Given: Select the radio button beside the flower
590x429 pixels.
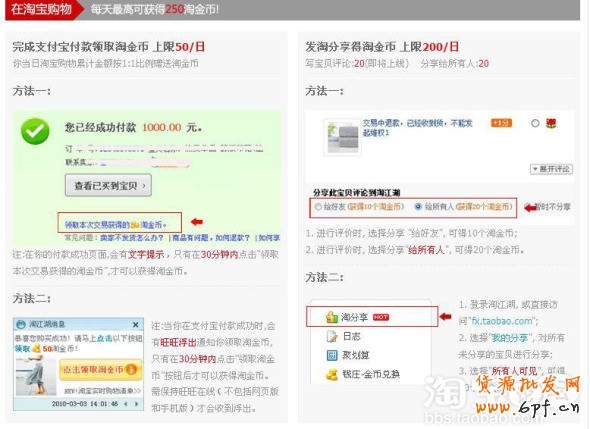Looking at the screenshot, I should click(535, 123).
